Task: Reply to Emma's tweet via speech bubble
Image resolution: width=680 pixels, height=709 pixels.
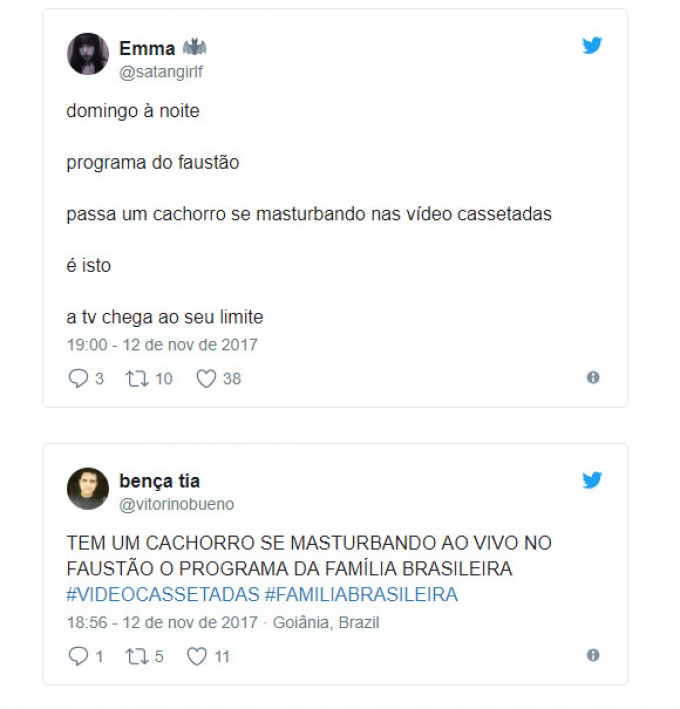Action: [78, 378]
